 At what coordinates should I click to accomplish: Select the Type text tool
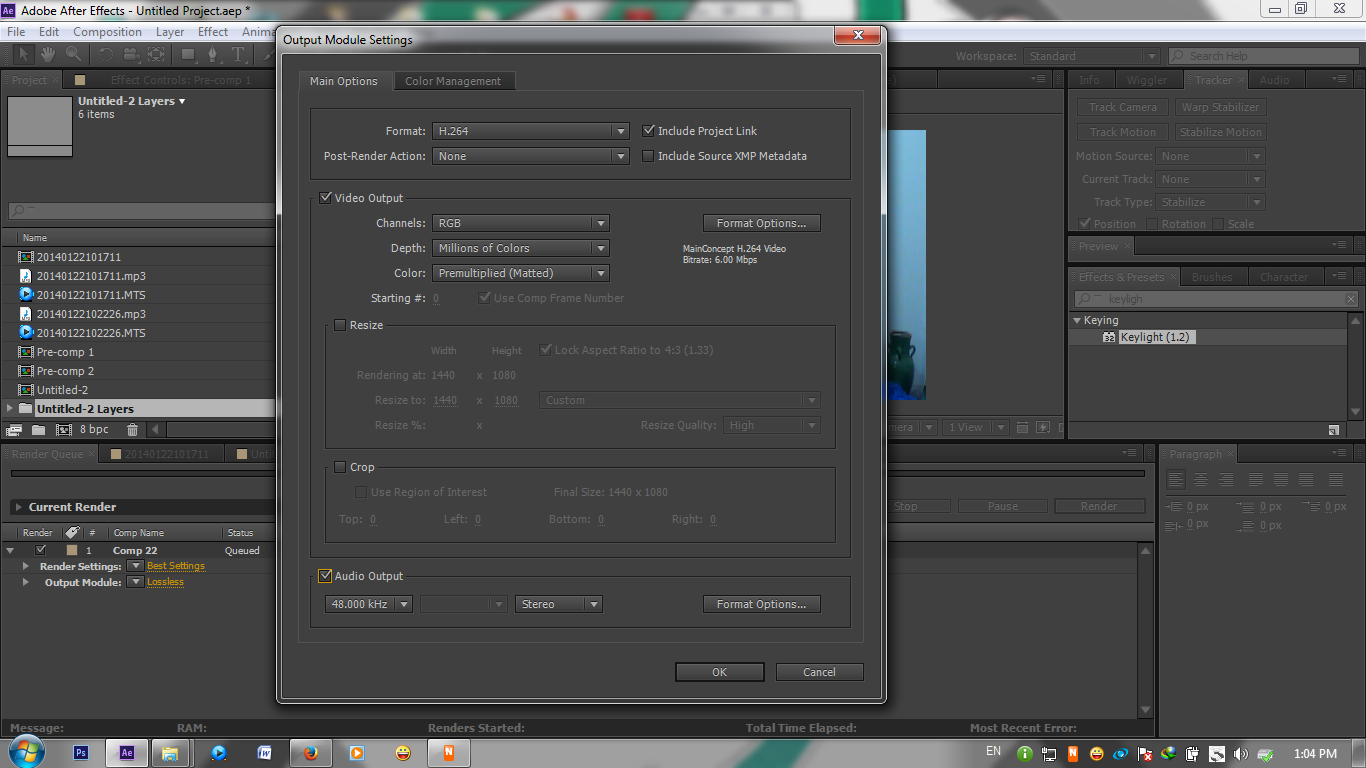(239, 54)
